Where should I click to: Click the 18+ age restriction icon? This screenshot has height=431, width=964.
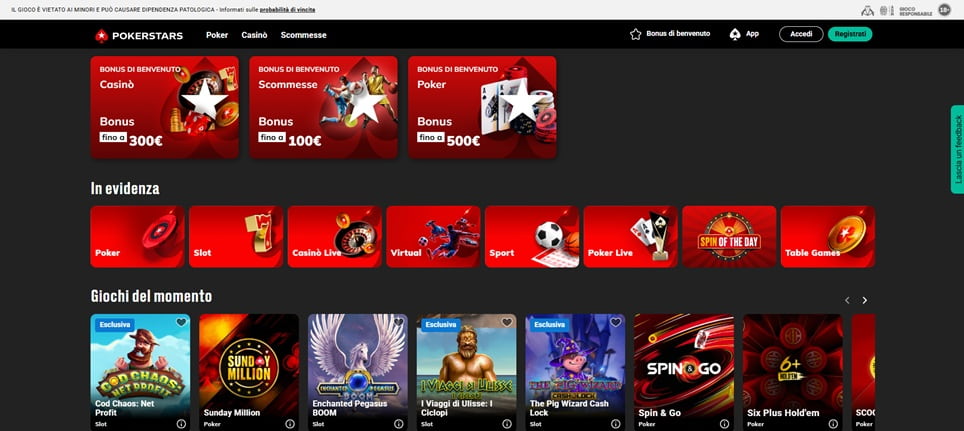943,10
